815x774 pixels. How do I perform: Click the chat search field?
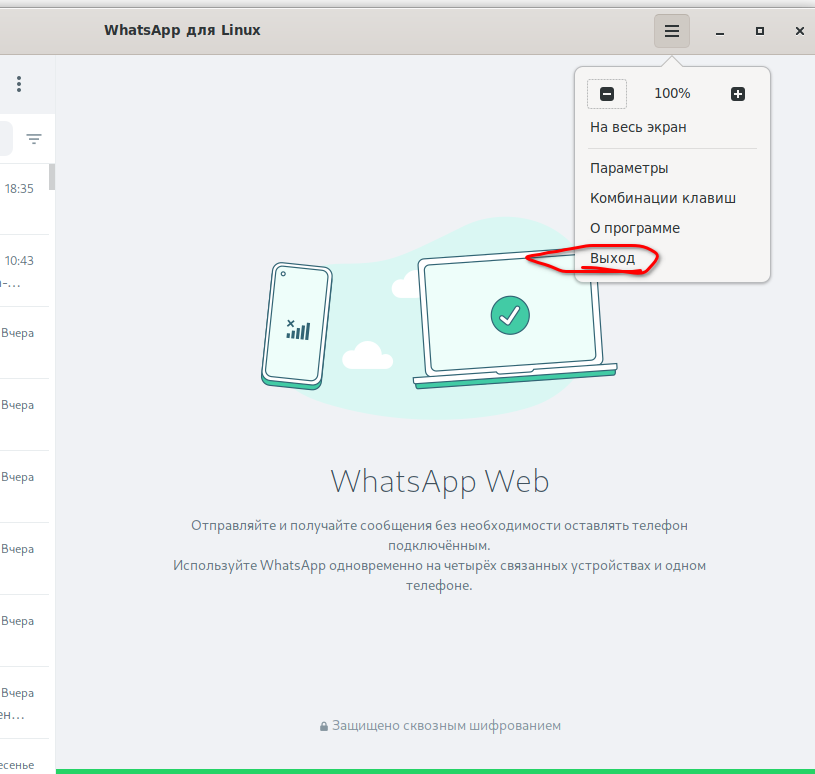pos(5,139)
